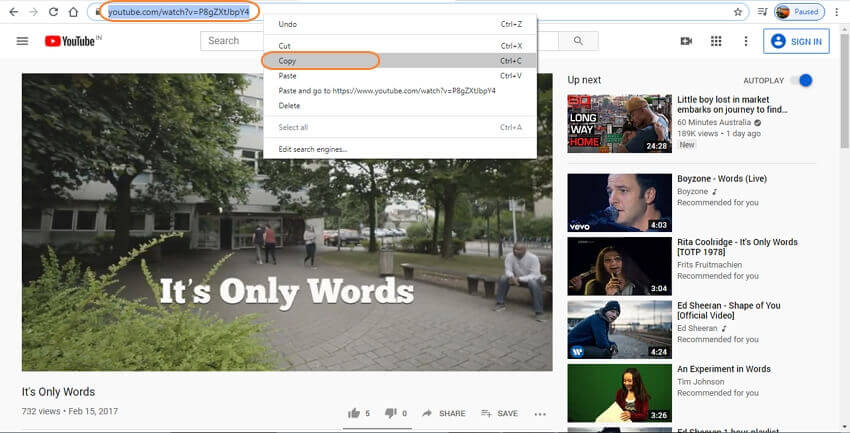Image resolution: width=850 pixels, height=433 pixels.
Task: Select Edit search engines menu entry
Action: click(313, 149)
